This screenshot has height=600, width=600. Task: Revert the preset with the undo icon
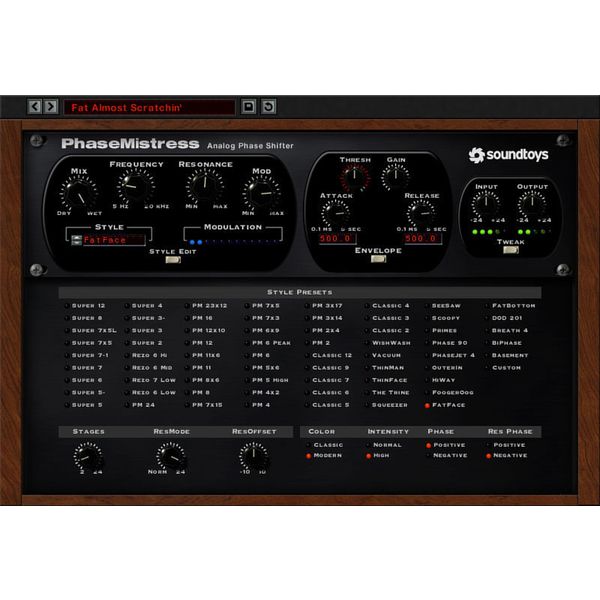point(268,106)
